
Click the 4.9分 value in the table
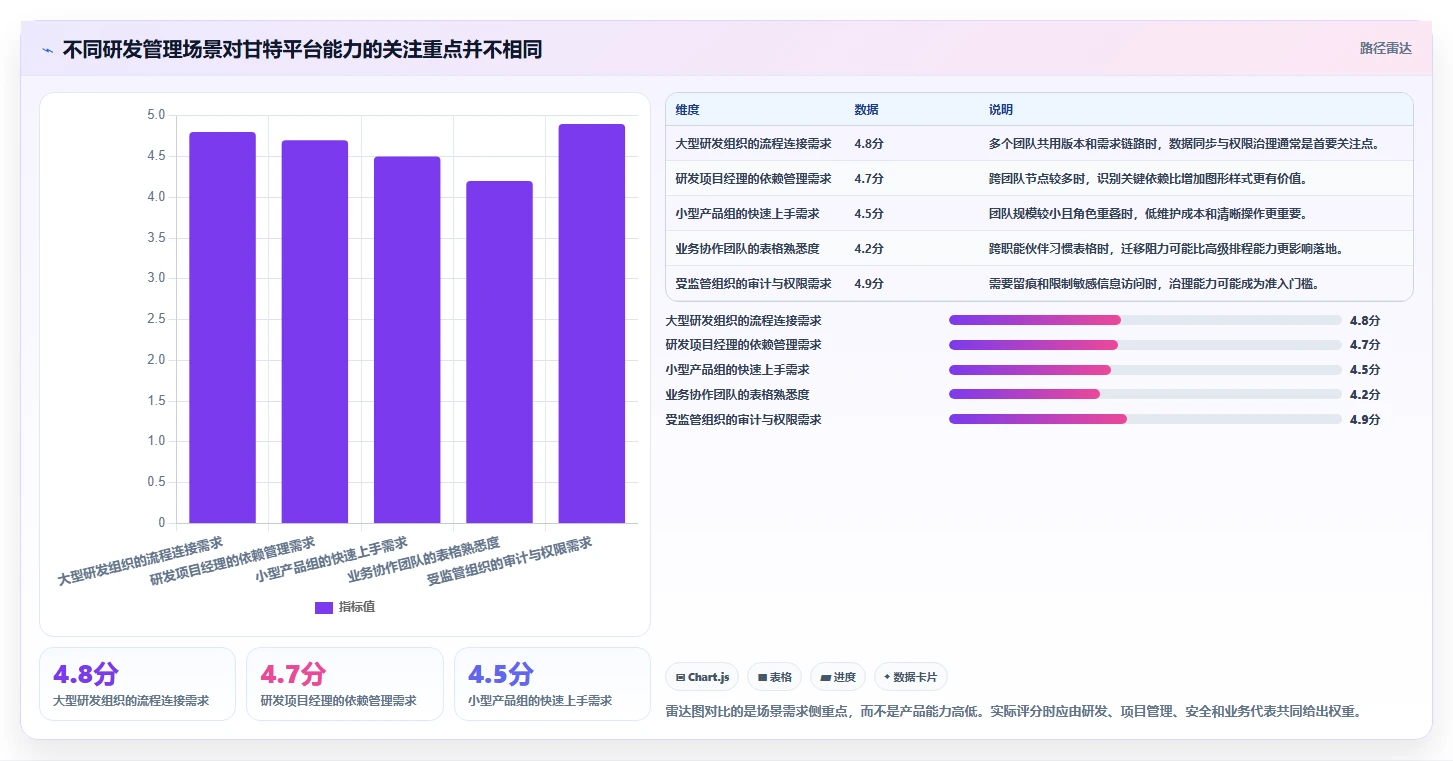coord(869,284)
